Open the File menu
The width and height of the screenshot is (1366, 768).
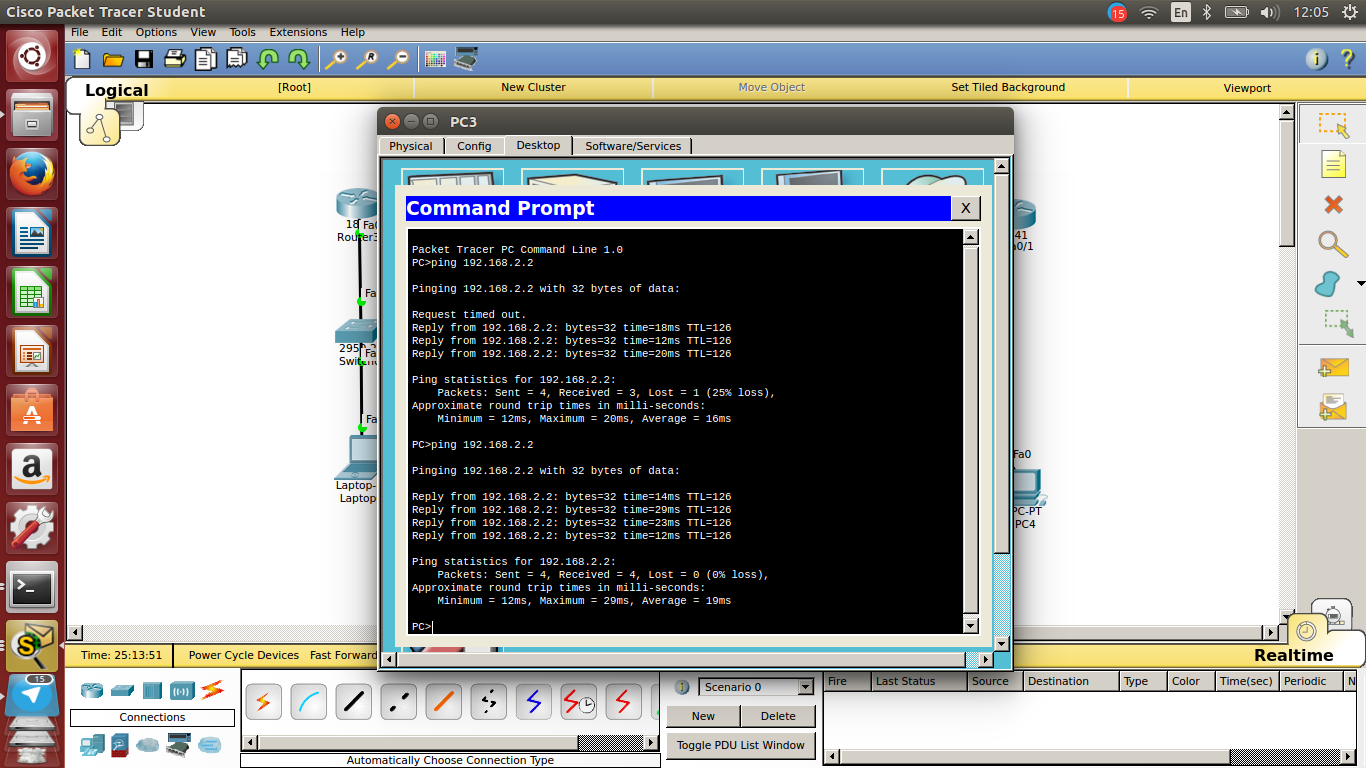80,32
